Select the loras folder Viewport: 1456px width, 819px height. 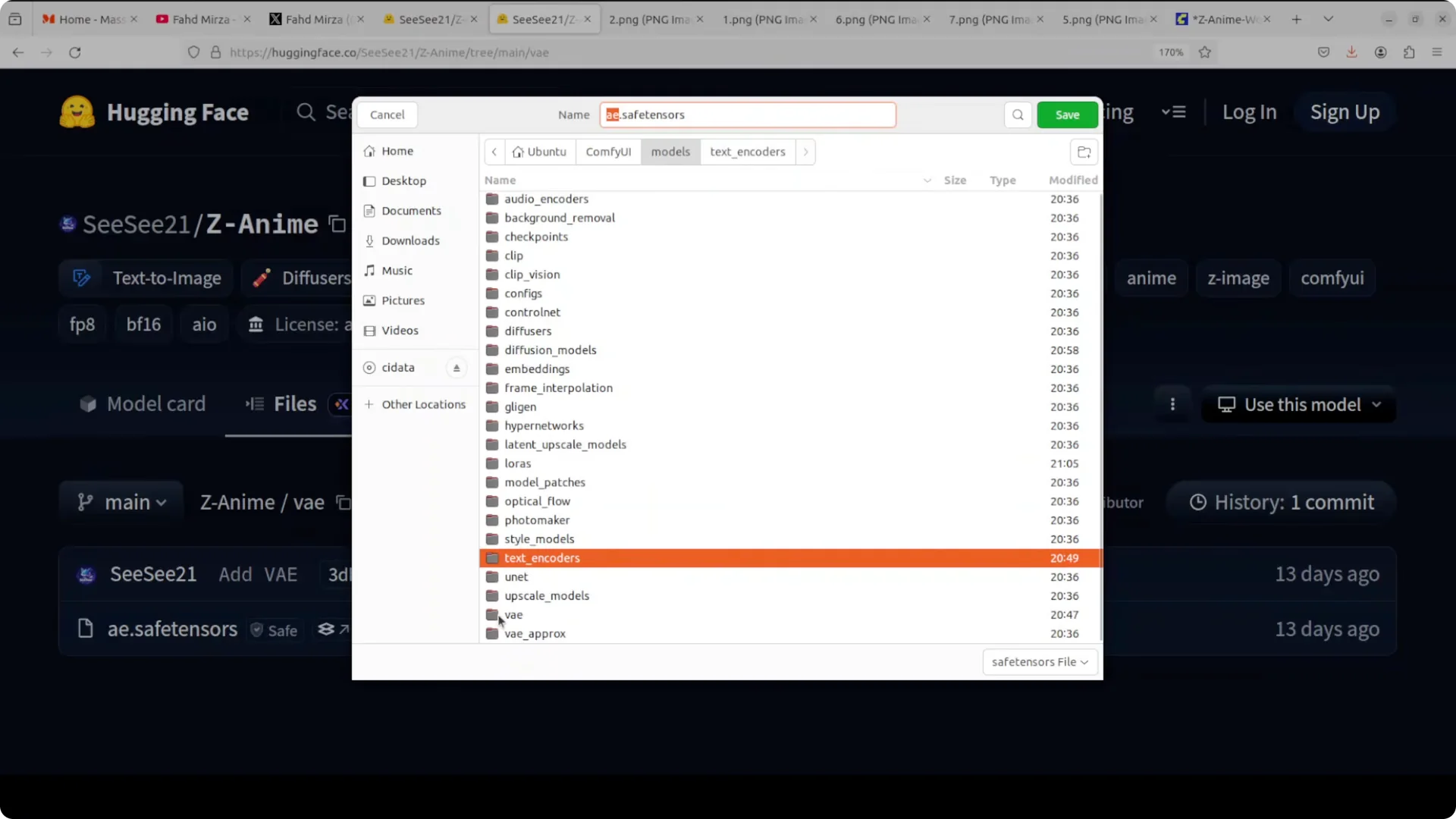click(x=790, y=463)
